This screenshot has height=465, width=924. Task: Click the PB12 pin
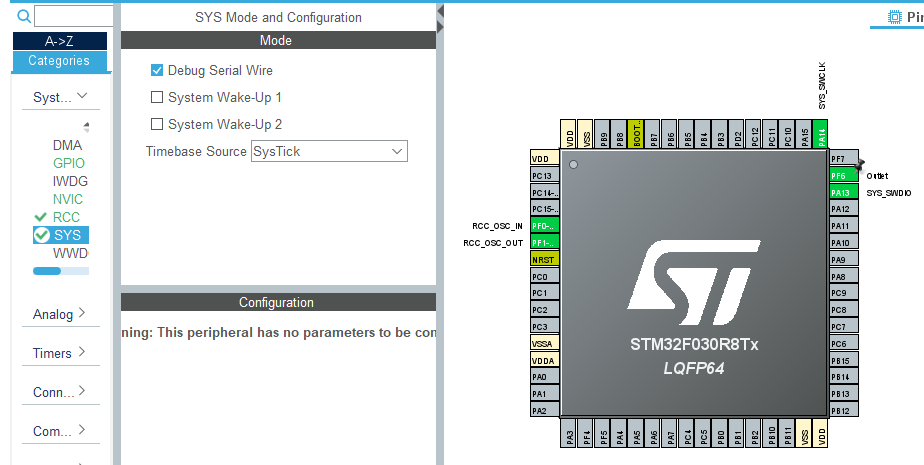point(843,410)
